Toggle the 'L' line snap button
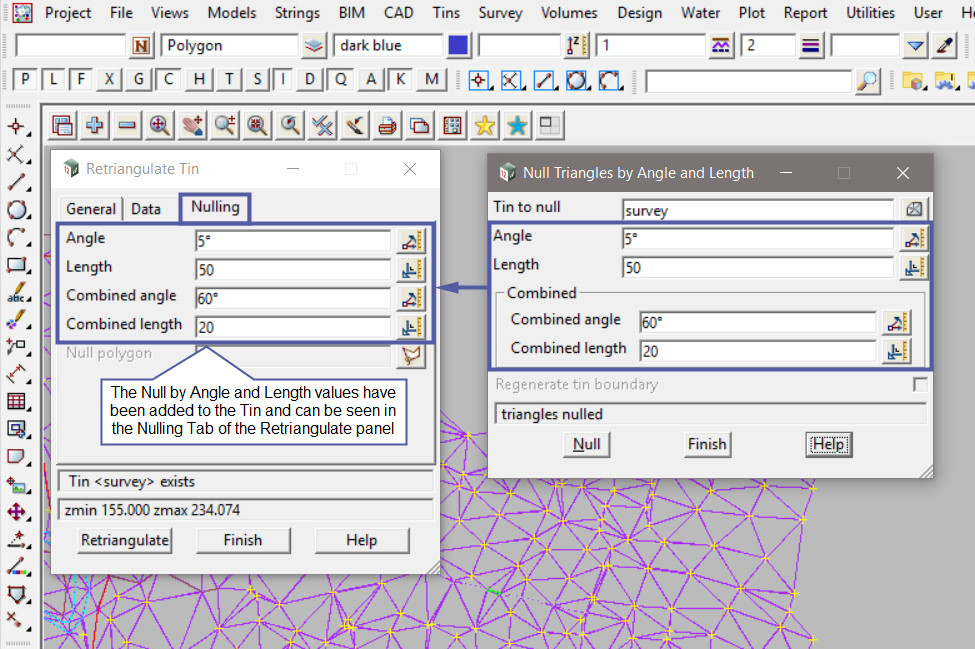The width and height of the screenshot is (975, 649). [53, 80]
